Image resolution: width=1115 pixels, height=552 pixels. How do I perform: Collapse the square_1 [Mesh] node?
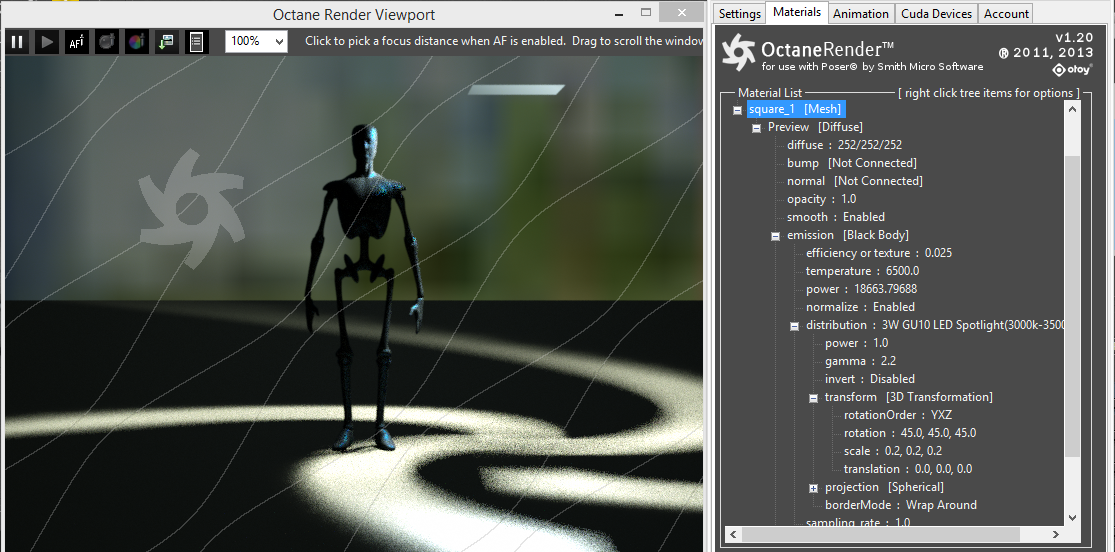737,110
